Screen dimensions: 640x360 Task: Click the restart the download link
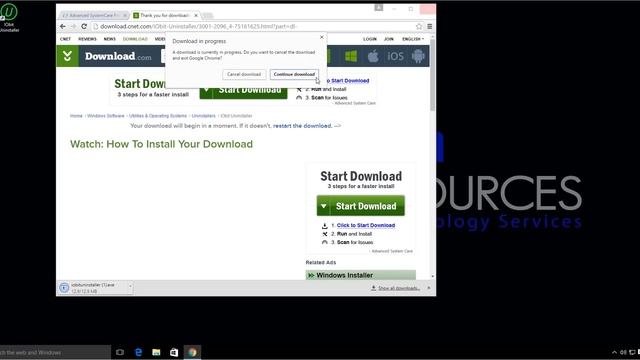302,126
